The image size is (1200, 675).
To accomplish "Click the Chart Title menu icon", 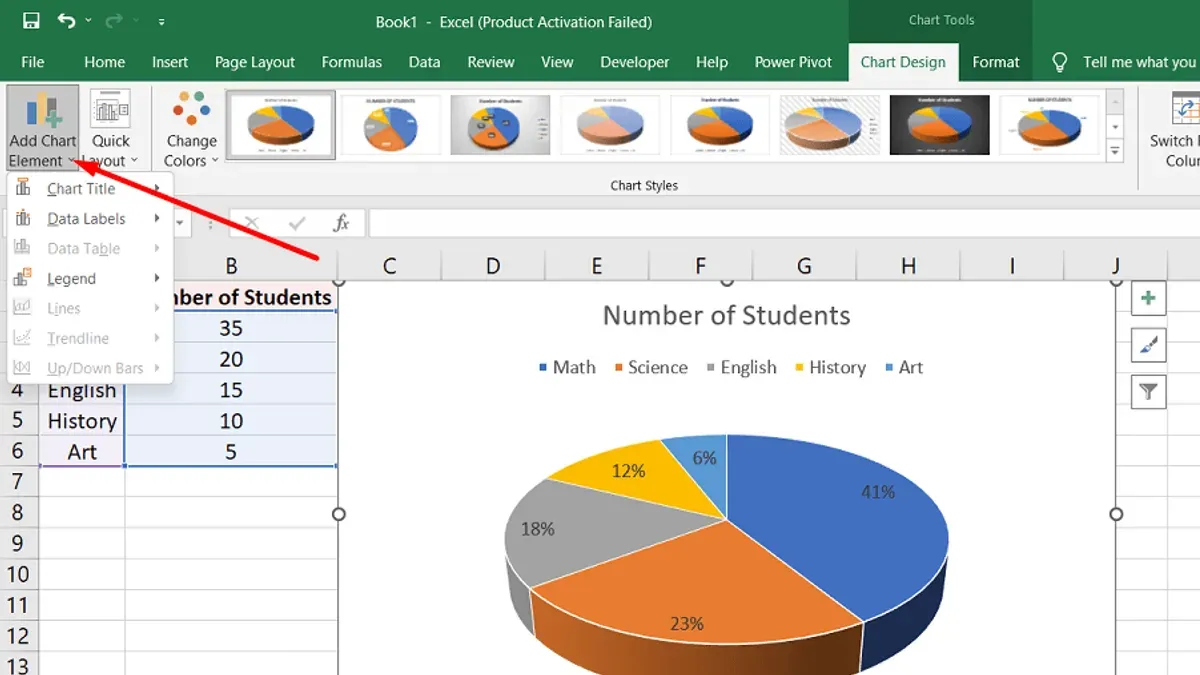I will click(23, 188).
